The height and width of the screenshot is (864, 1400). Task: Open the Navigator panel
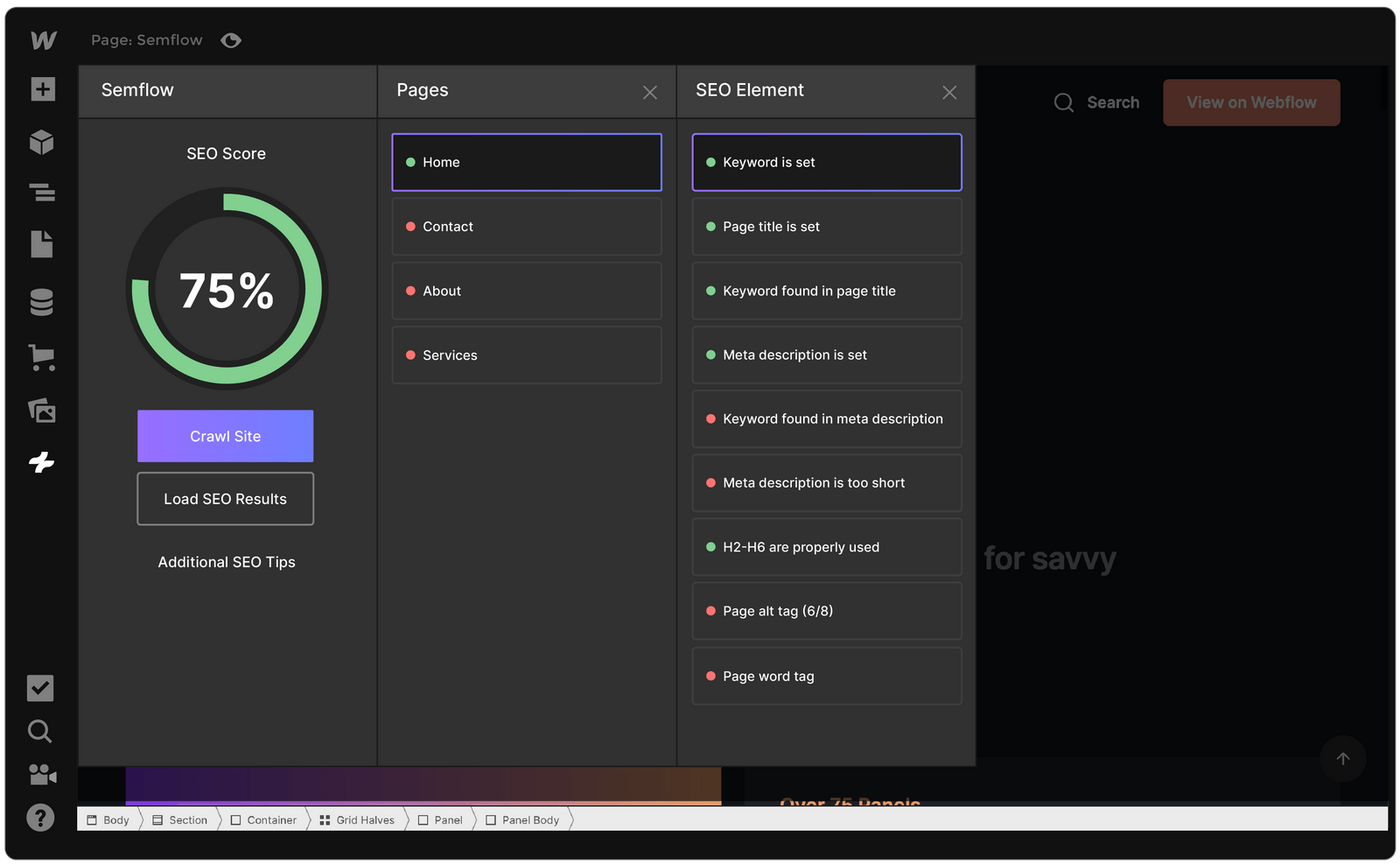point(41,193)
